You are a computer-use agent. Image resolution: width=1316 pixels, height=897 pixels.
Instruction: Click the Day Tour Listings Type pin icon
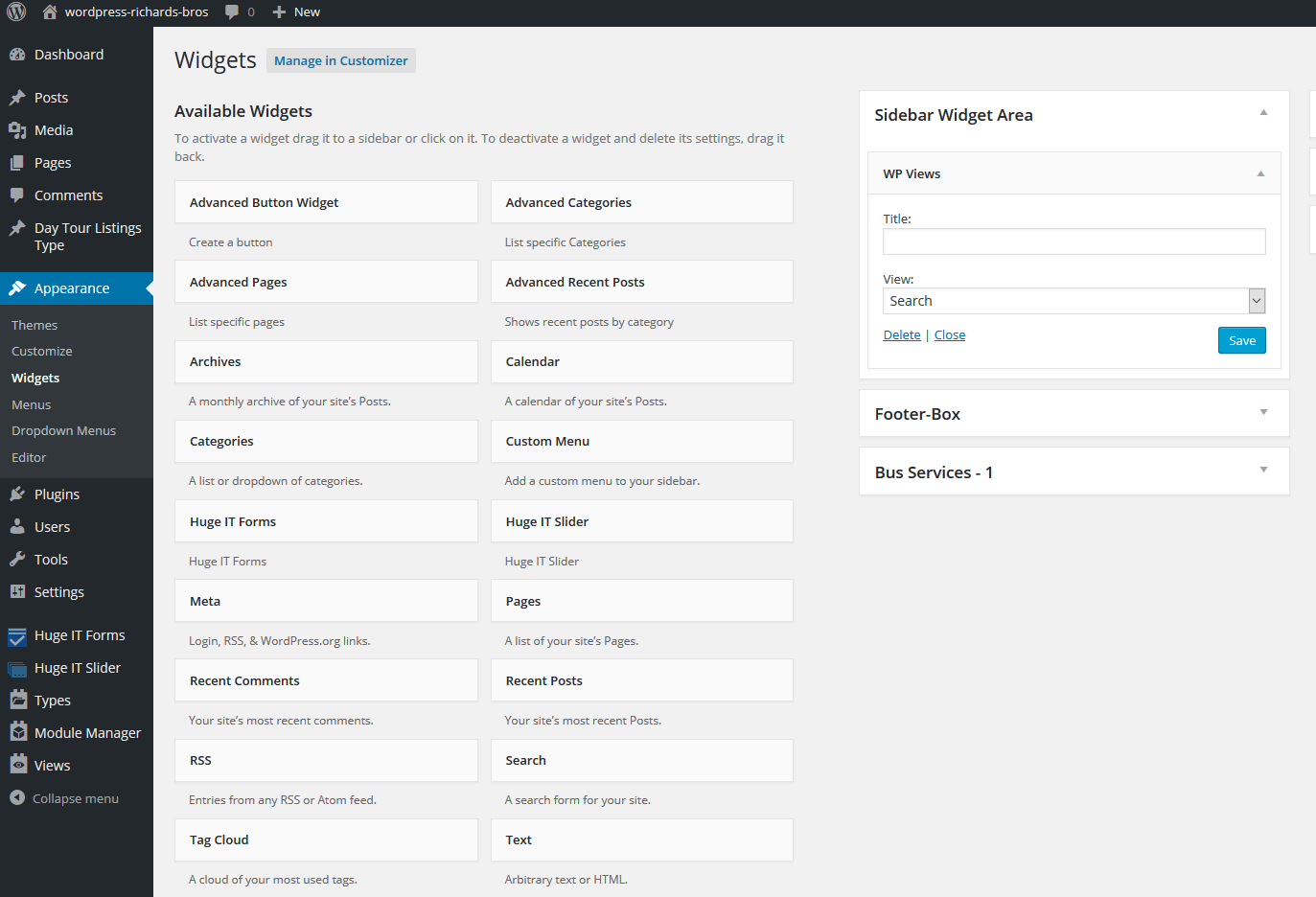coord(17,228)
